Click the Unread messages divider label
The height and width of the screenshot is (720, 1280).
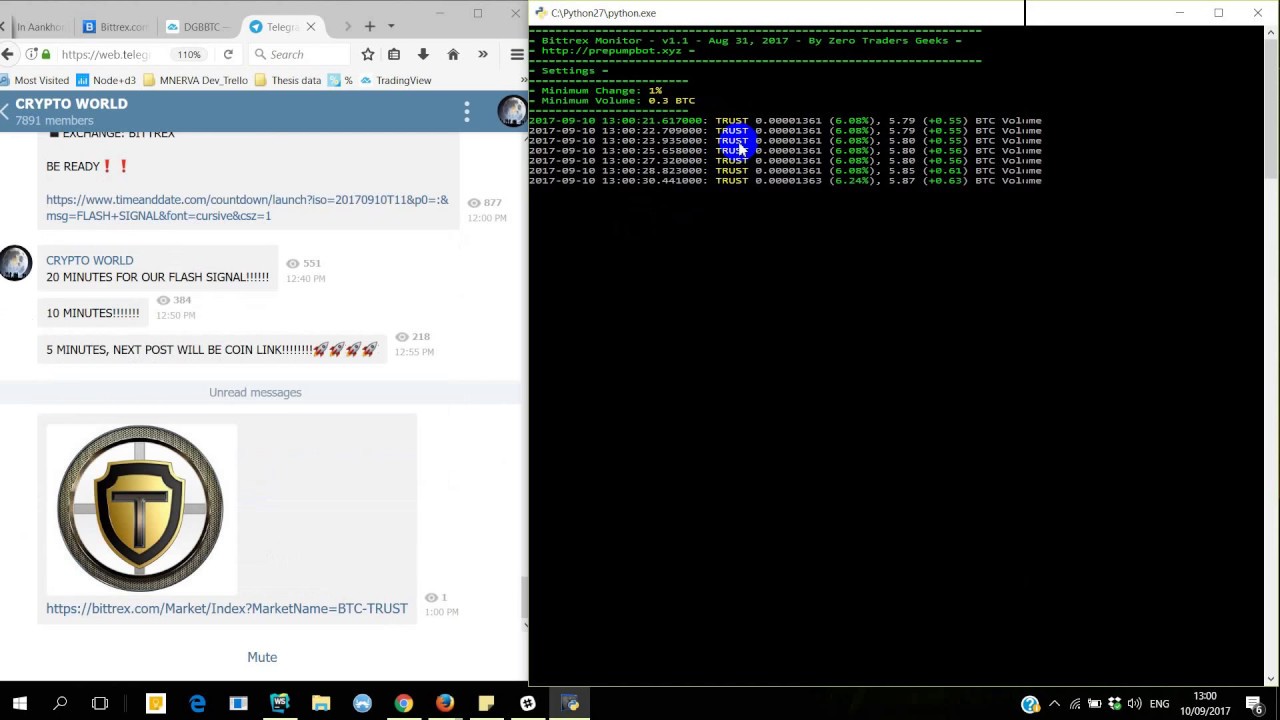coord(255,392)
